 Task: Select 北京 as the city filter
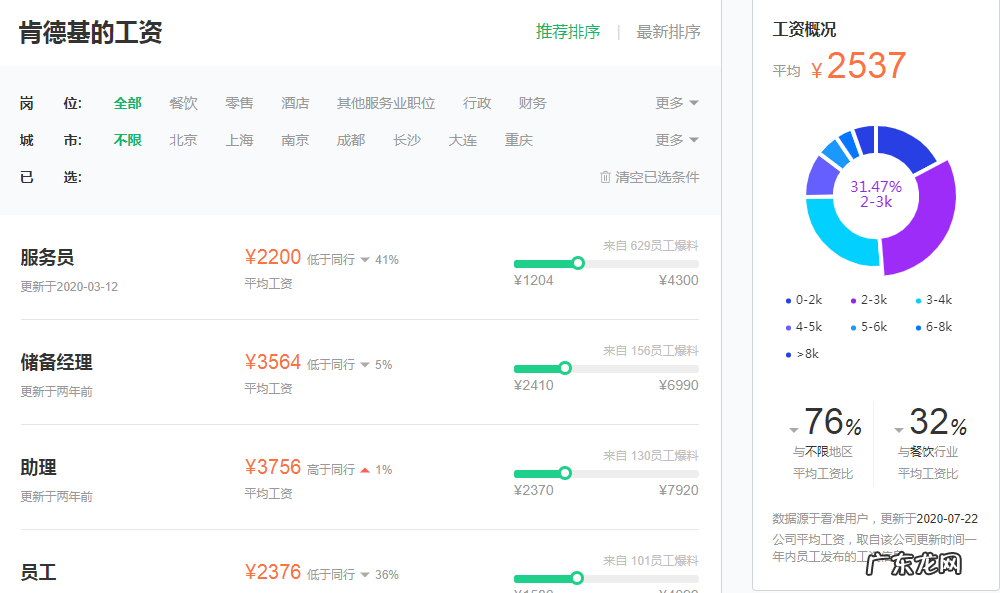pos(183,140)
